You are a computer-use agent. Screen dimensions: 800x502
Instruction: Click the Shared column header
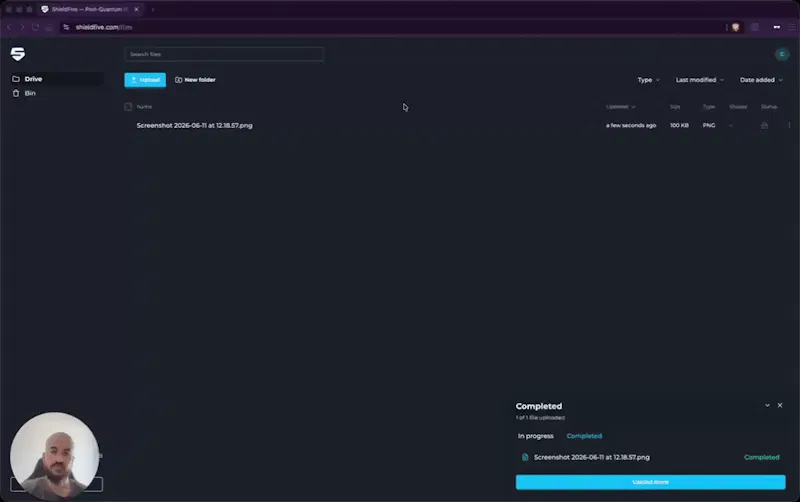pyautogui.click(x=738, y=107)
